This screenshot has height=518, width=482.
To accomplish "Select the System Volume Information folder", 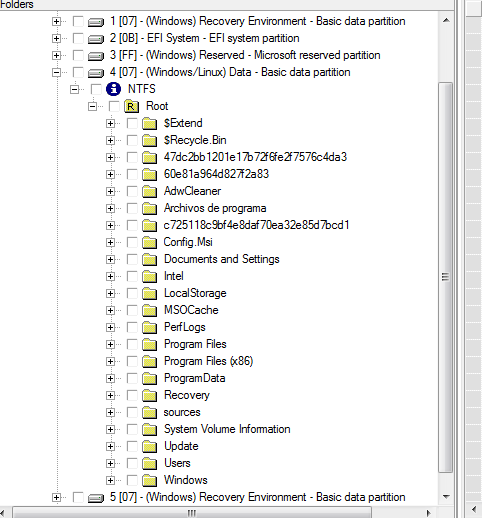I will pyautogui.click(x=227, y=429).
